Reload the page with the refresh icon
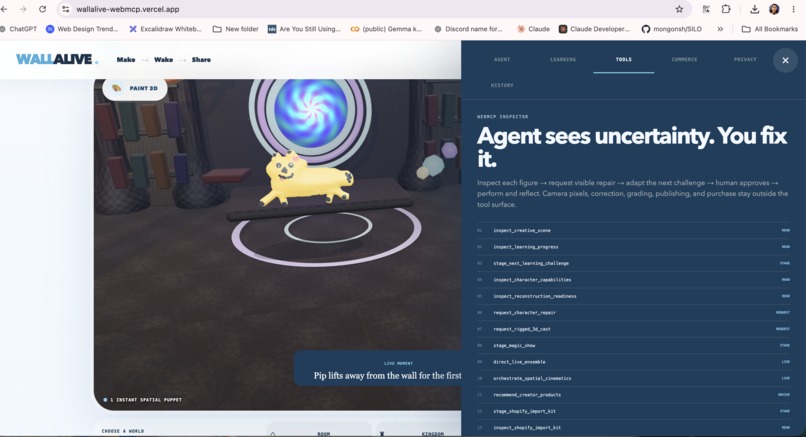 [x=43, y=9]
